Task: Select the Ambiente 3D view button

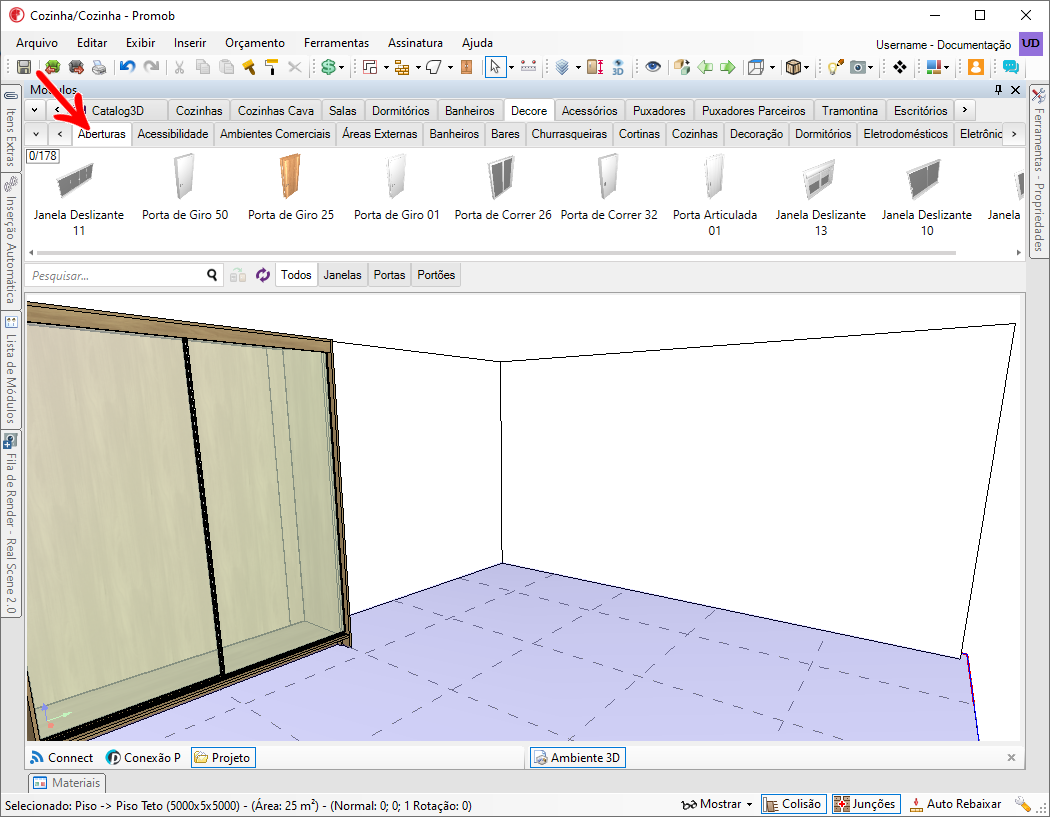Action: [x=577, y=758]
